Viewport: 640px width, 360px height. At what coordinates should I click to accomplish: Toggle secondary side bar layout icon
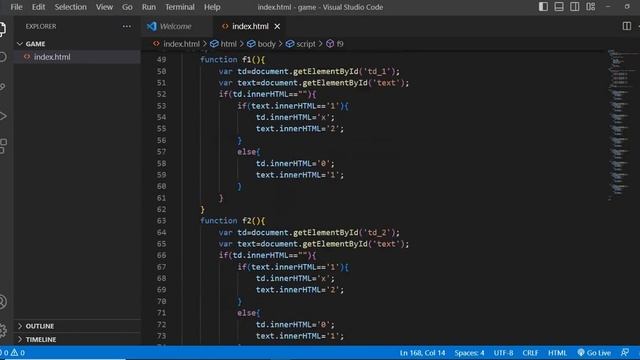tap(574, 7)
